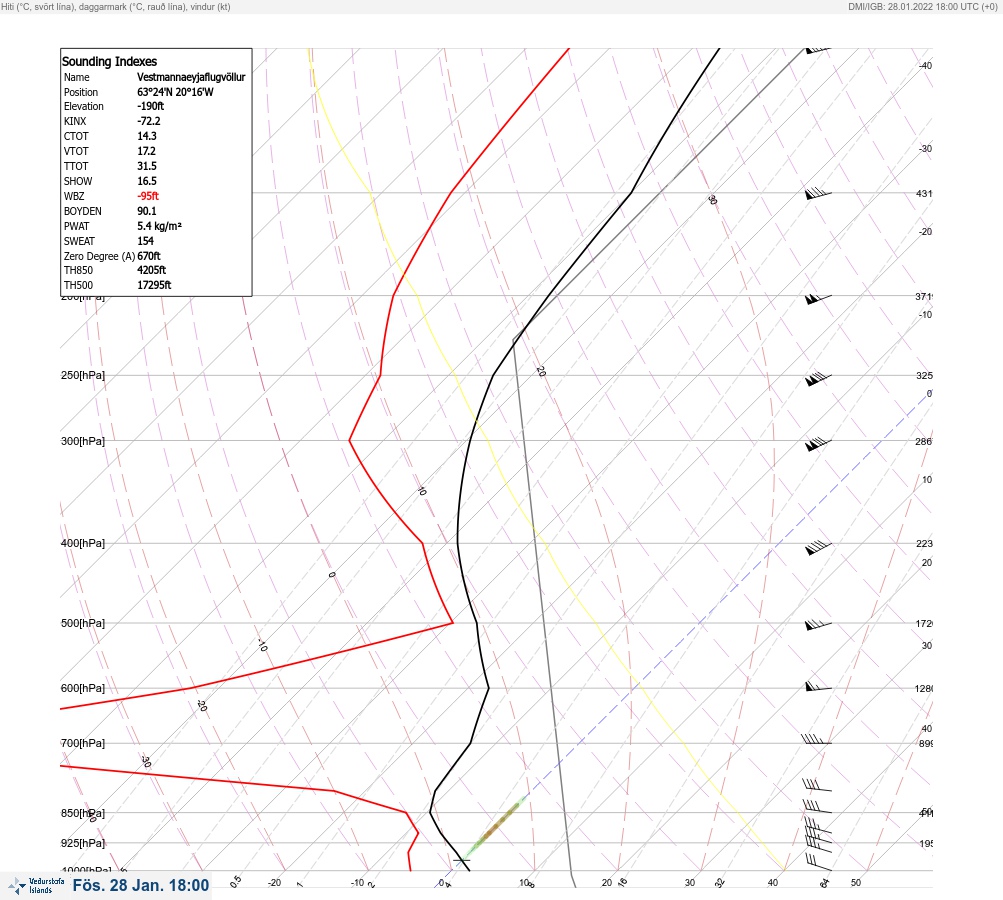Click the 'Zero Degree (A)' row label
1003x900 pixels.
pyautogui.click(x=99, y=257)
